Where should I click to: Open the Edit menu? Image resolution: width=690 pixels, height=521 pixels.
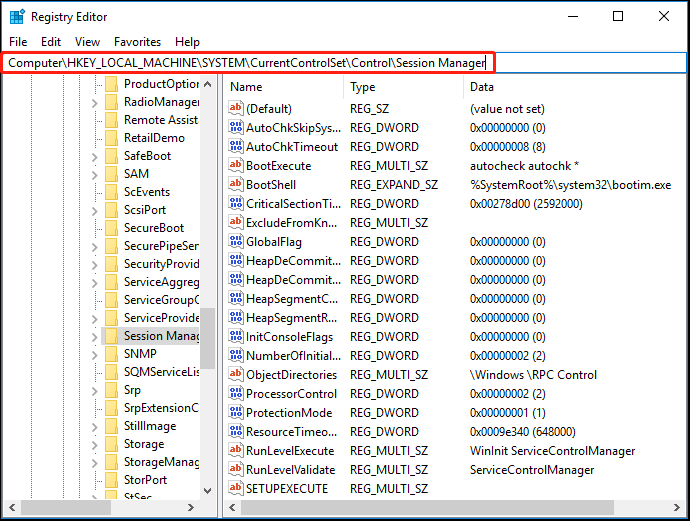[51, 42]
